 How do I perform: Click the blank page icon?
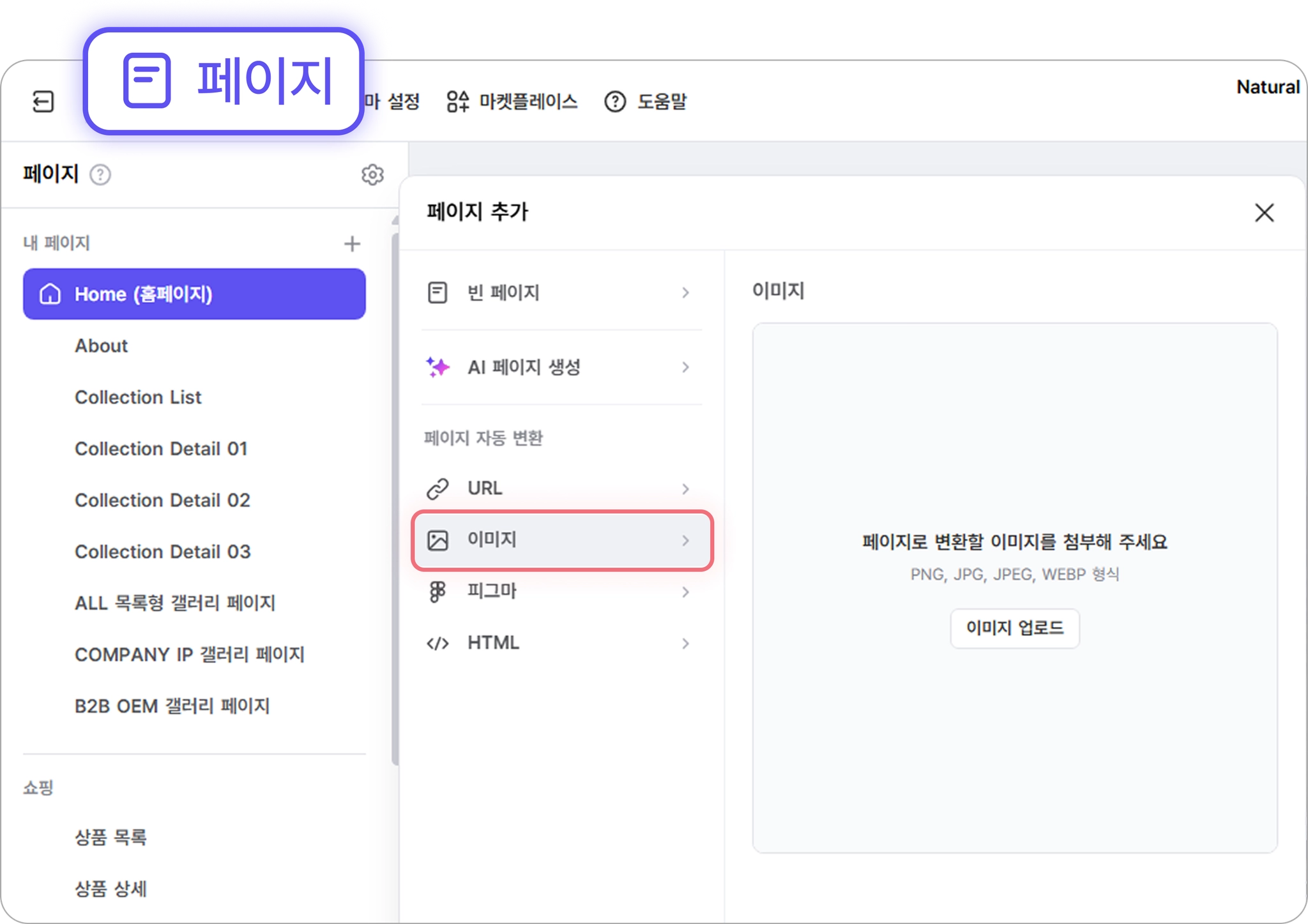(437, 292)
